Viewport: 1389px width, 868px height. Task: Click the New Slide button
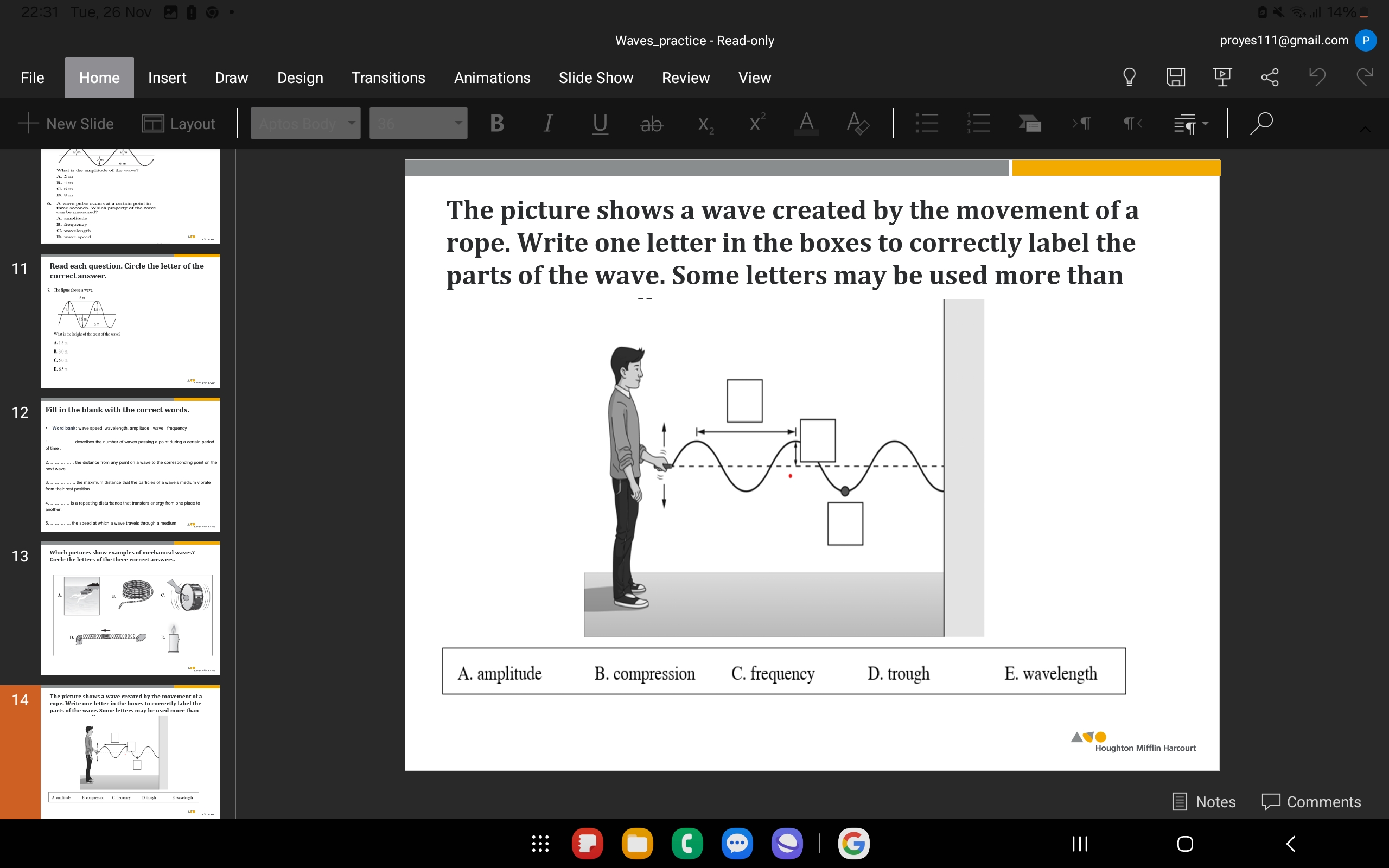click(x=65, y=122)
